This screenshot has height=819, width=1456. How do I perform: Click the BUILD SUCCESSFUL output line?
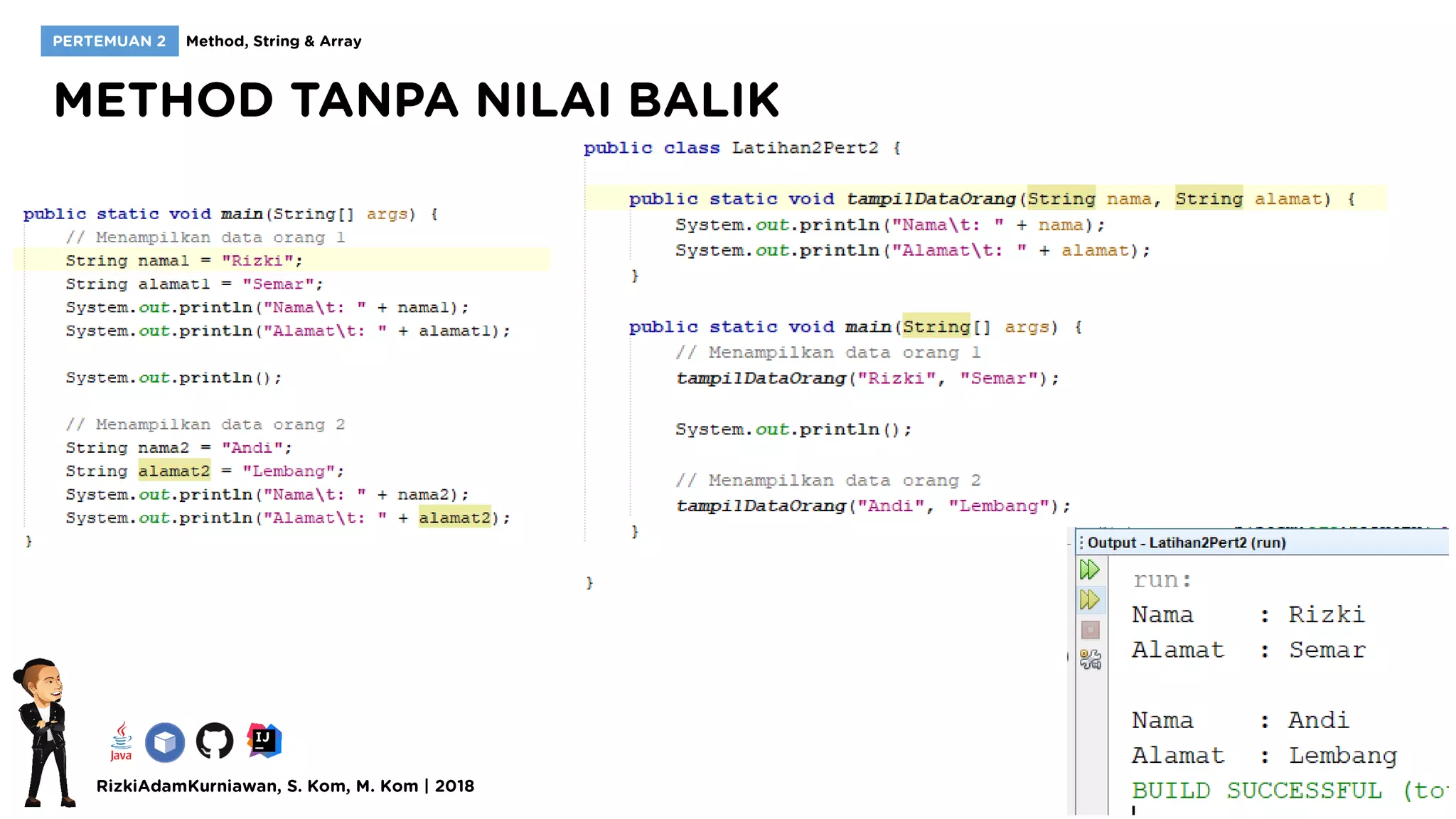coord(1257,791)
